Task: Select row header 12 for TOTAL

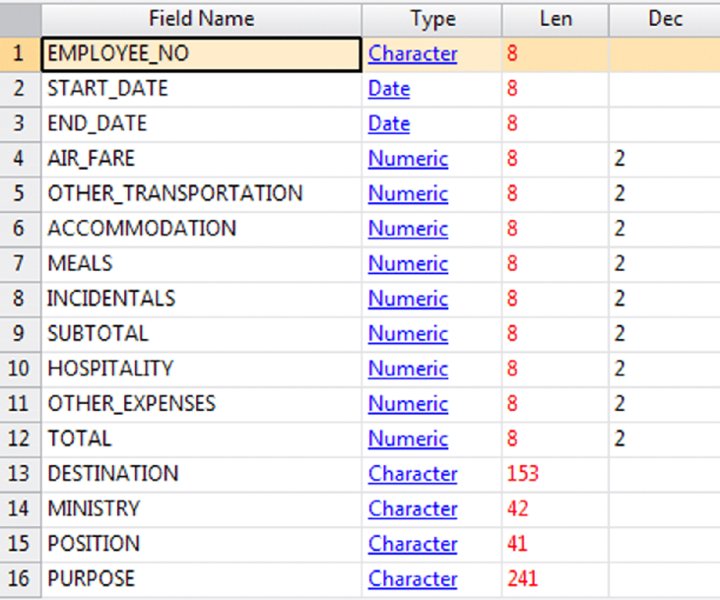Action: tap(19, 439)
